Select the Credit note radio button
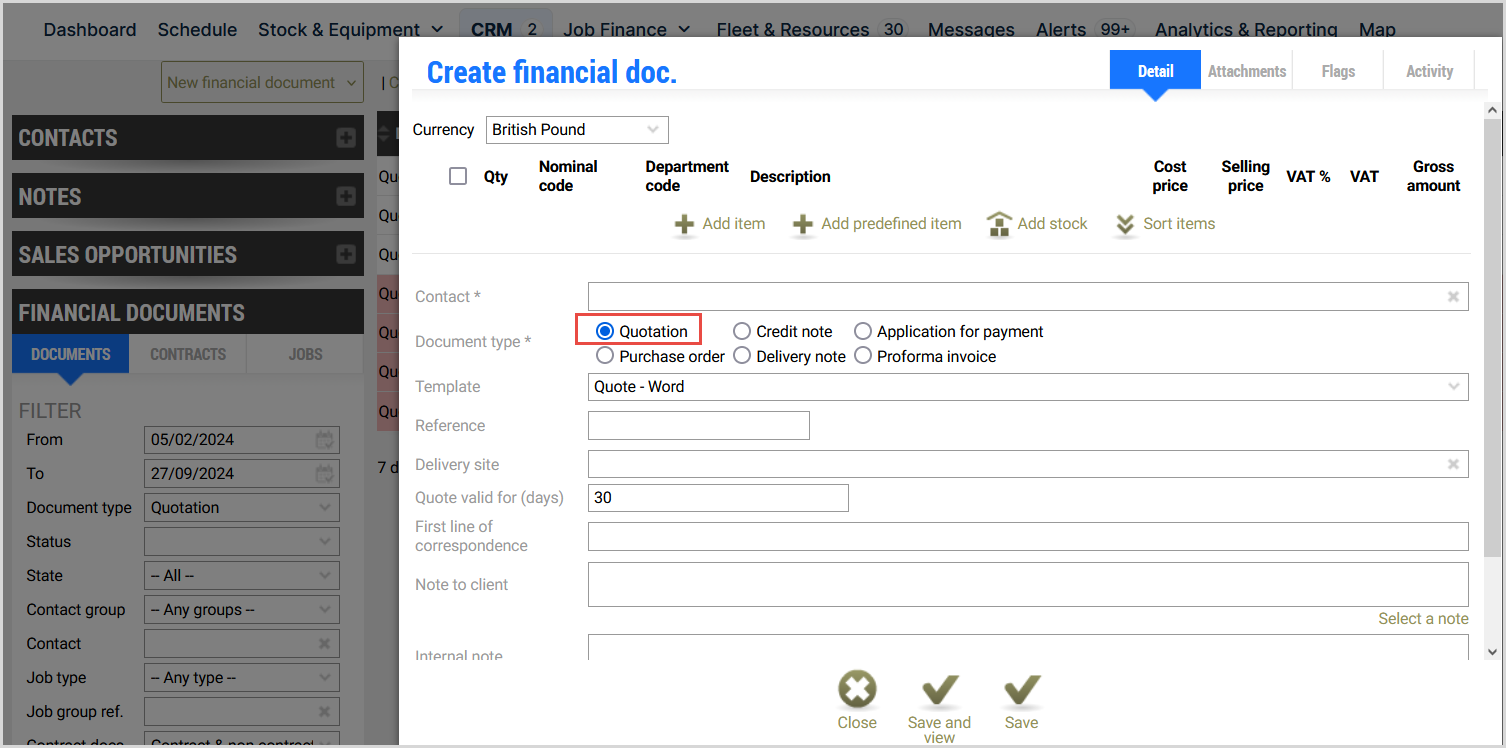1506x748 pixels. coord(742,331)
